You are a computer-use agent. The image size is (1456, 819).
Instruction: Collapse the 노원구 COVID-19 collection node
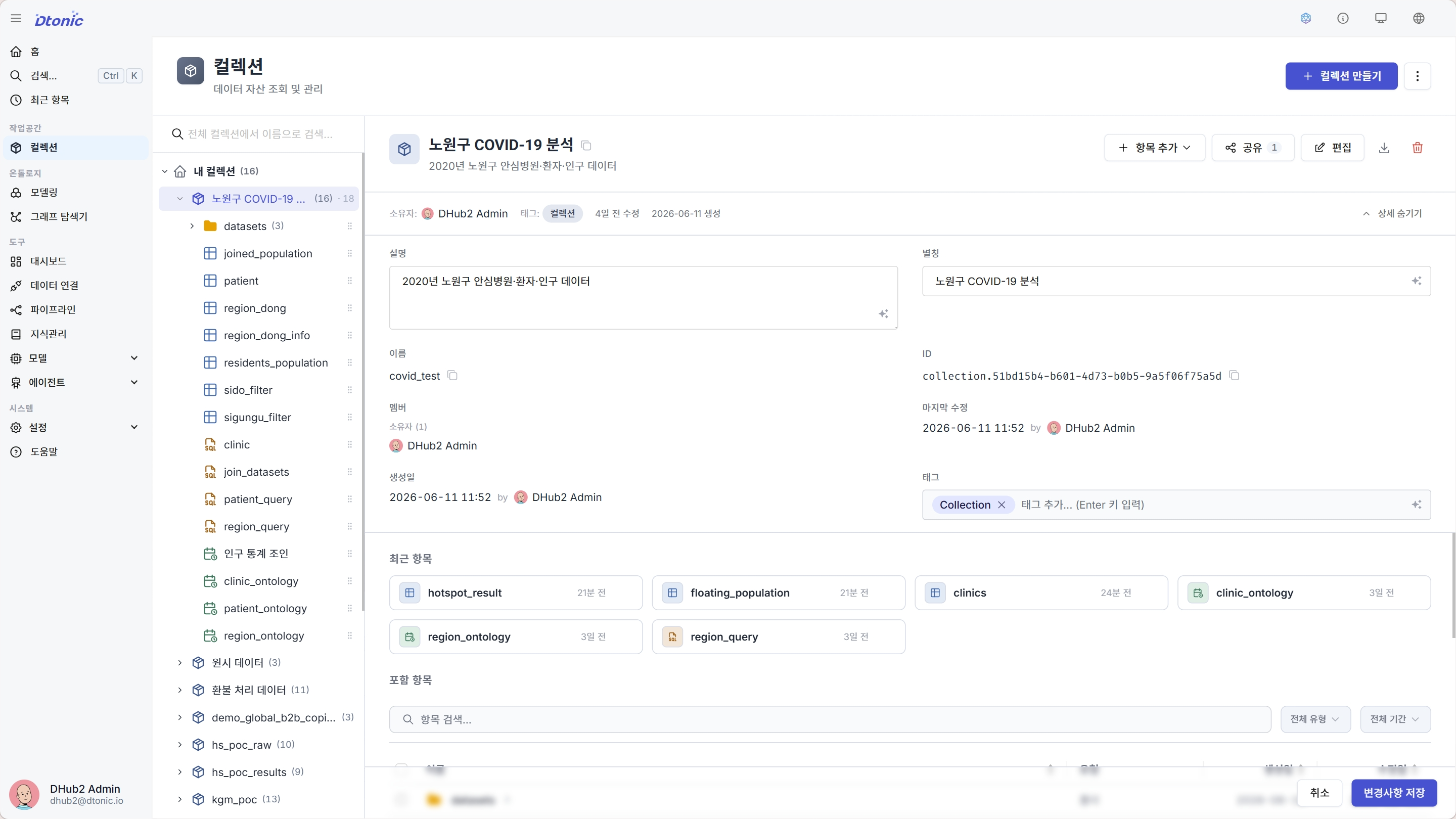(x=180, y=198)
